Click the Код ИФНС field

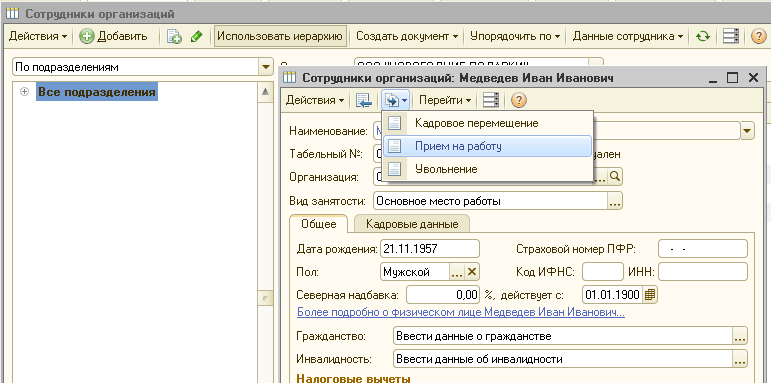tap(603, 272)
